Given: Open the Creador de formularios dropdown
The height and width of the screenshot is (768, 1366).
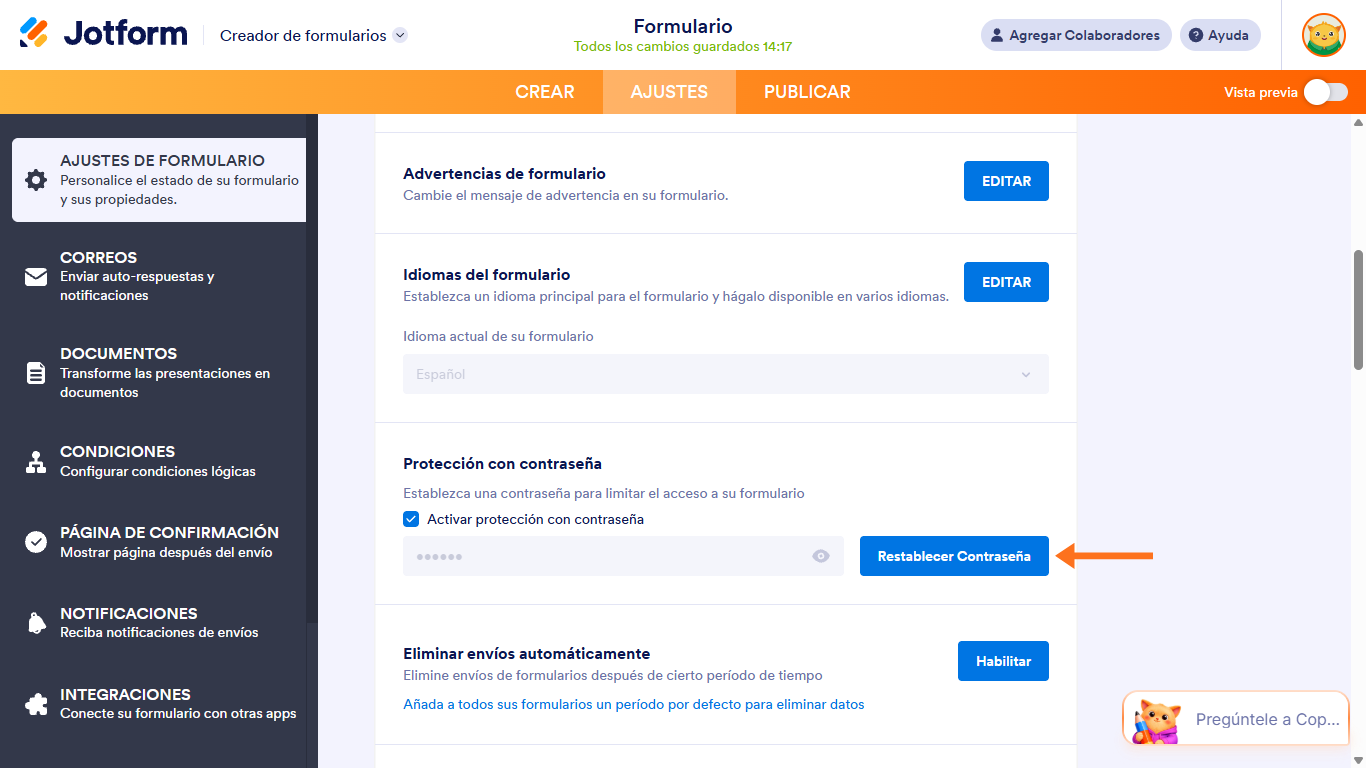Looking at the screenshot, I should [x=399, y=34].
